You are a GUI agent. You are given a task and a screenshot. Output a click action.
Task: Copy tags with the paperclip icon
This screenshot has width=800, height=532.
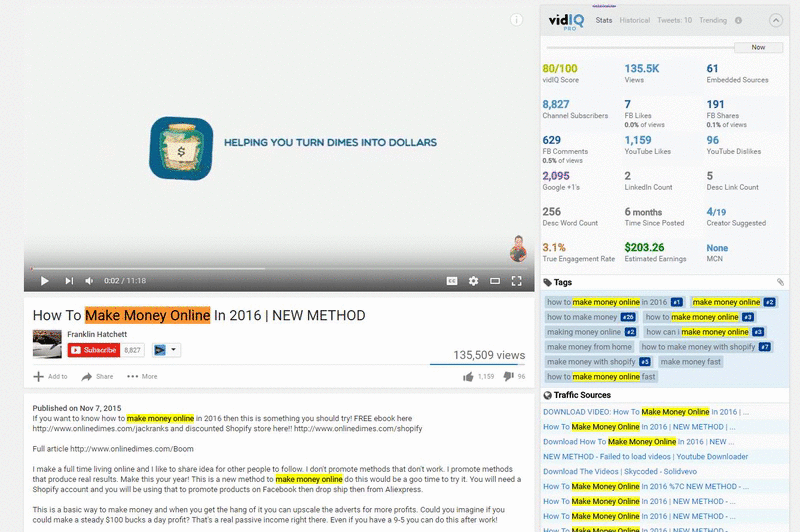780,282
